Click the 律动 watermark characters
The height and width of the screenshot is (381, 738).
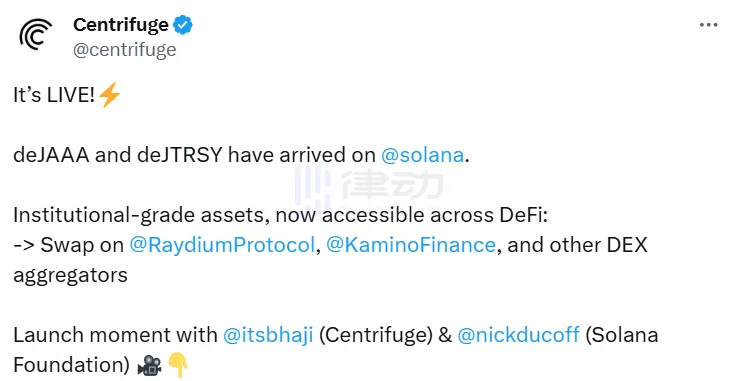pyautogui.click(x=393, y=185)
